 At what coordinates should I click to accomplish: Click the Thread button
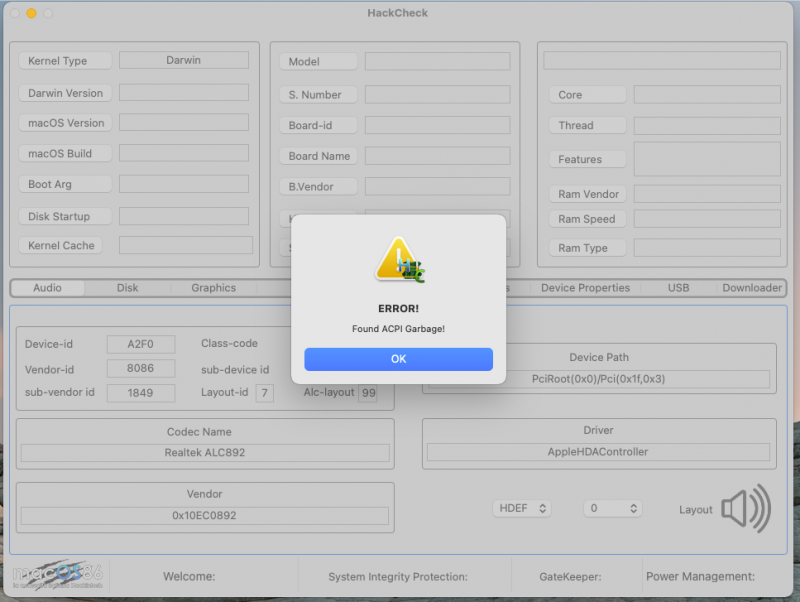(587, 126)
